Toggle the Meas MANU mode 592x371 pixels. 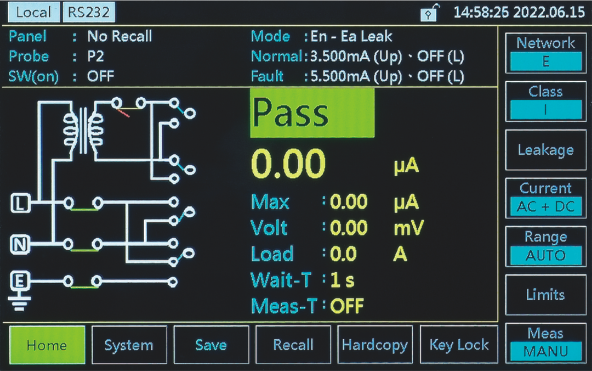tap(546, 343)
